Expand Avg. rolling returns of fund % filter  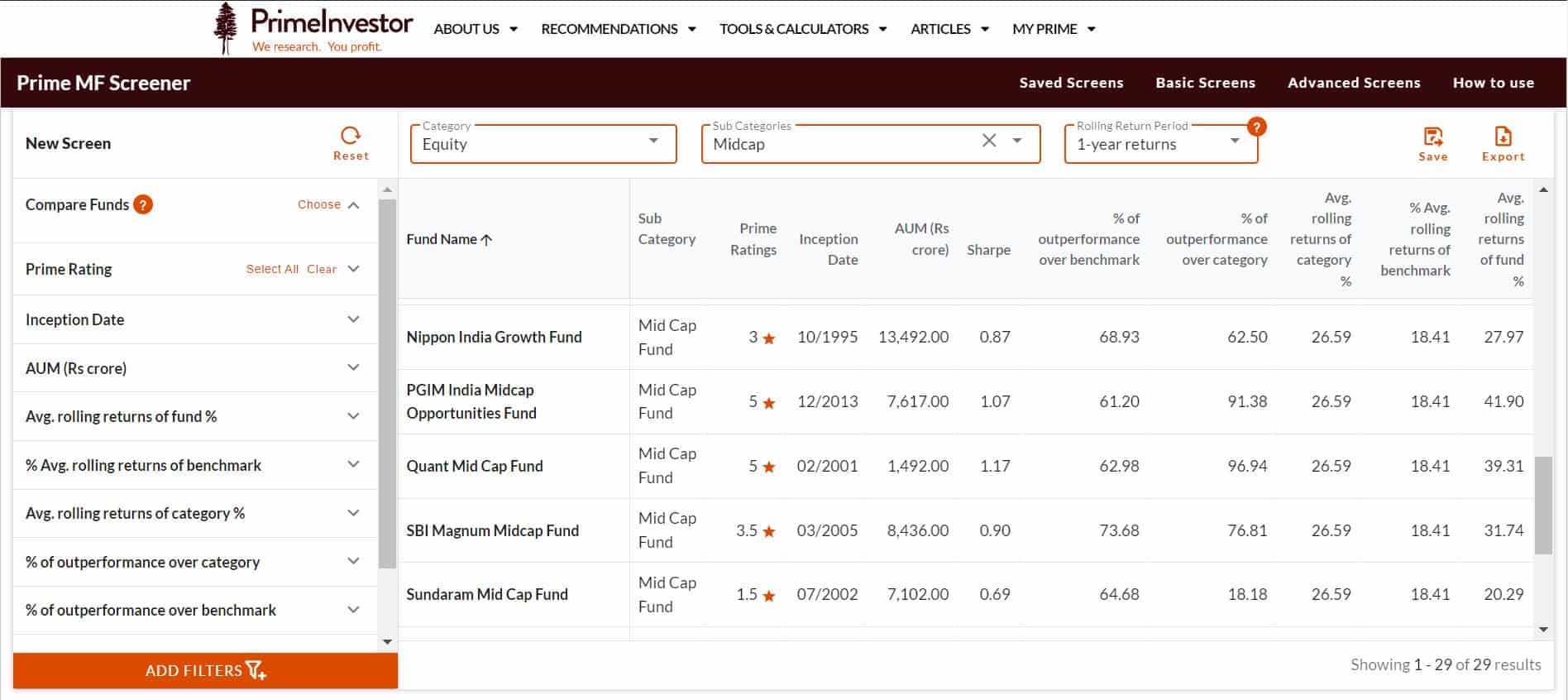pyautogui.click(x=354, y=416)
